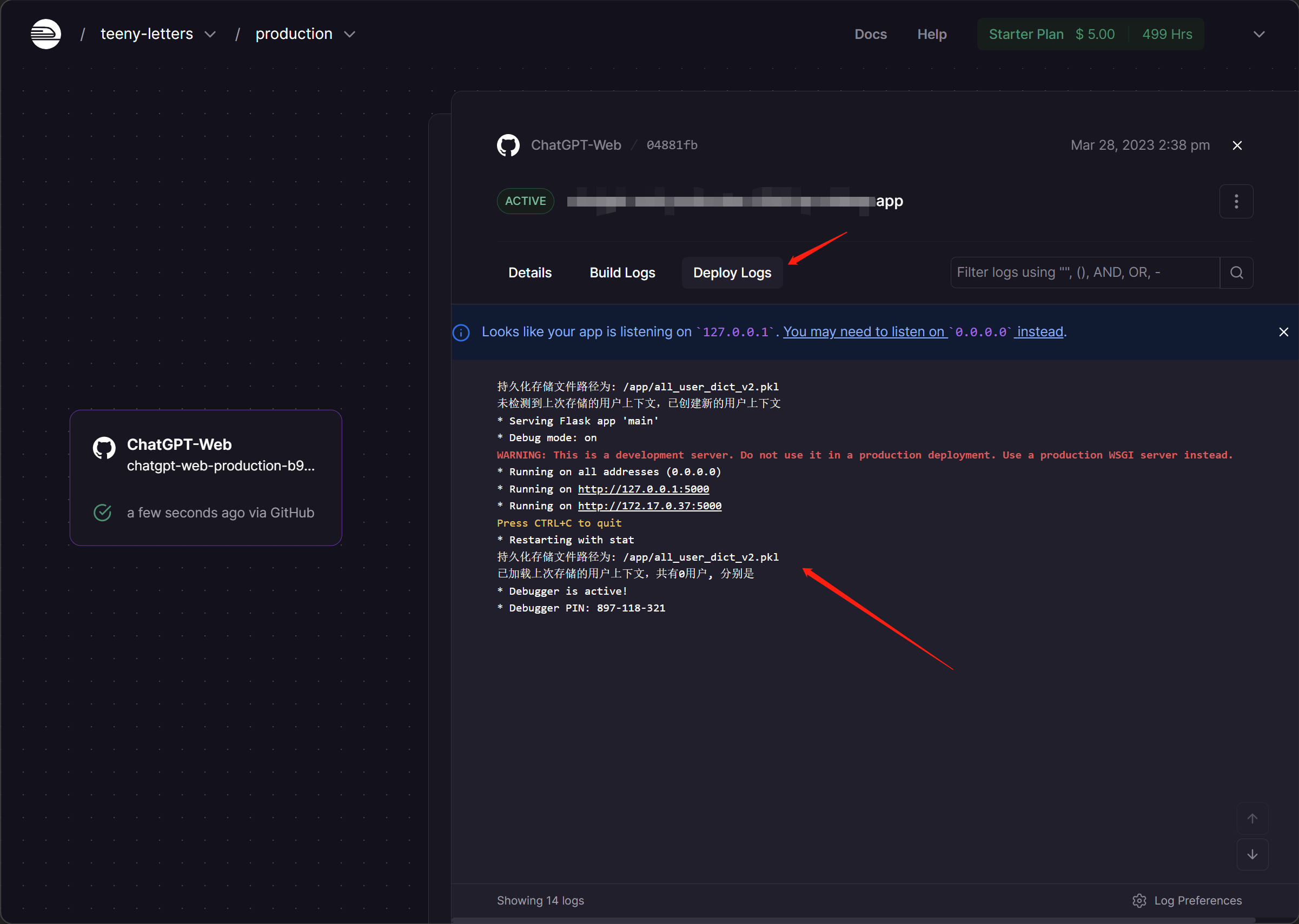Open the Help link
This screenshot has height=924, width=1299.
(x=932, y=34)
